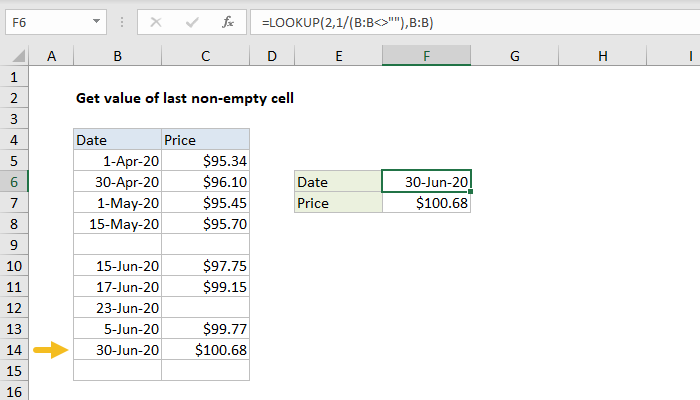Select cell with date 15-Jun-20
This screenshot has width=700, height=400.
[117, 266]
